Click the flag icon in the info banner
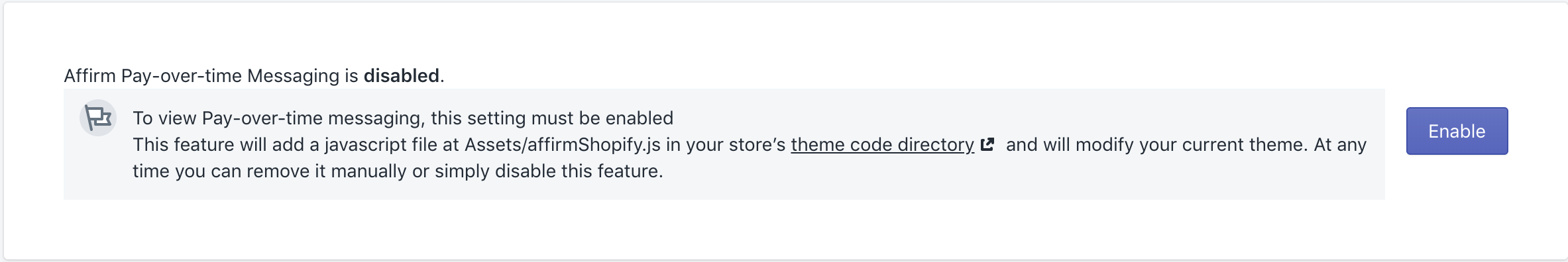This screenshot has width=1568, height=262. 98,118
